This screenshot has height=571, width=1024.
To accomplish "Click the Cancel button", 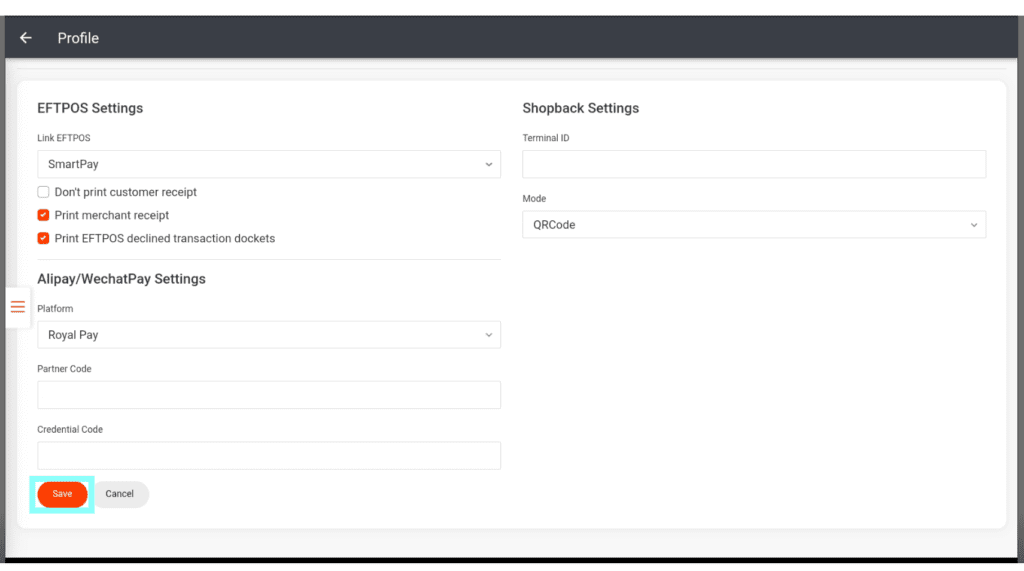I will point(120,494).
